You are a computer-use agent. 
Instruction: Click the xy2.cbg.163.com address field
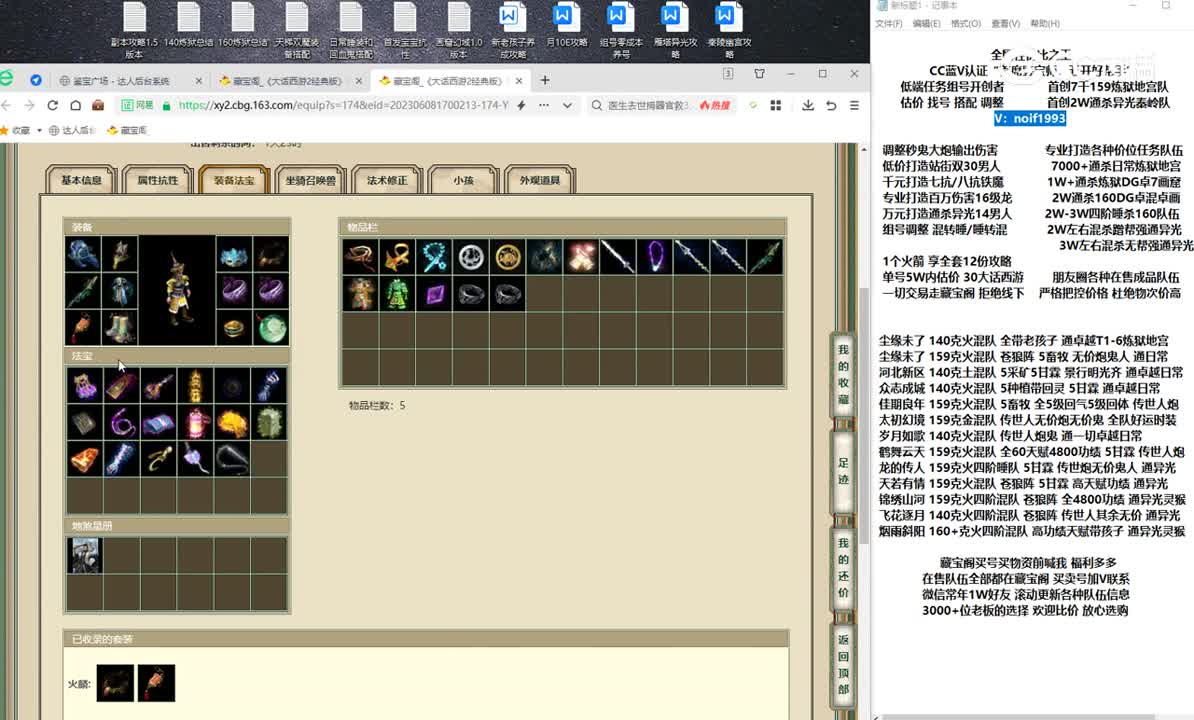(343, 105)
